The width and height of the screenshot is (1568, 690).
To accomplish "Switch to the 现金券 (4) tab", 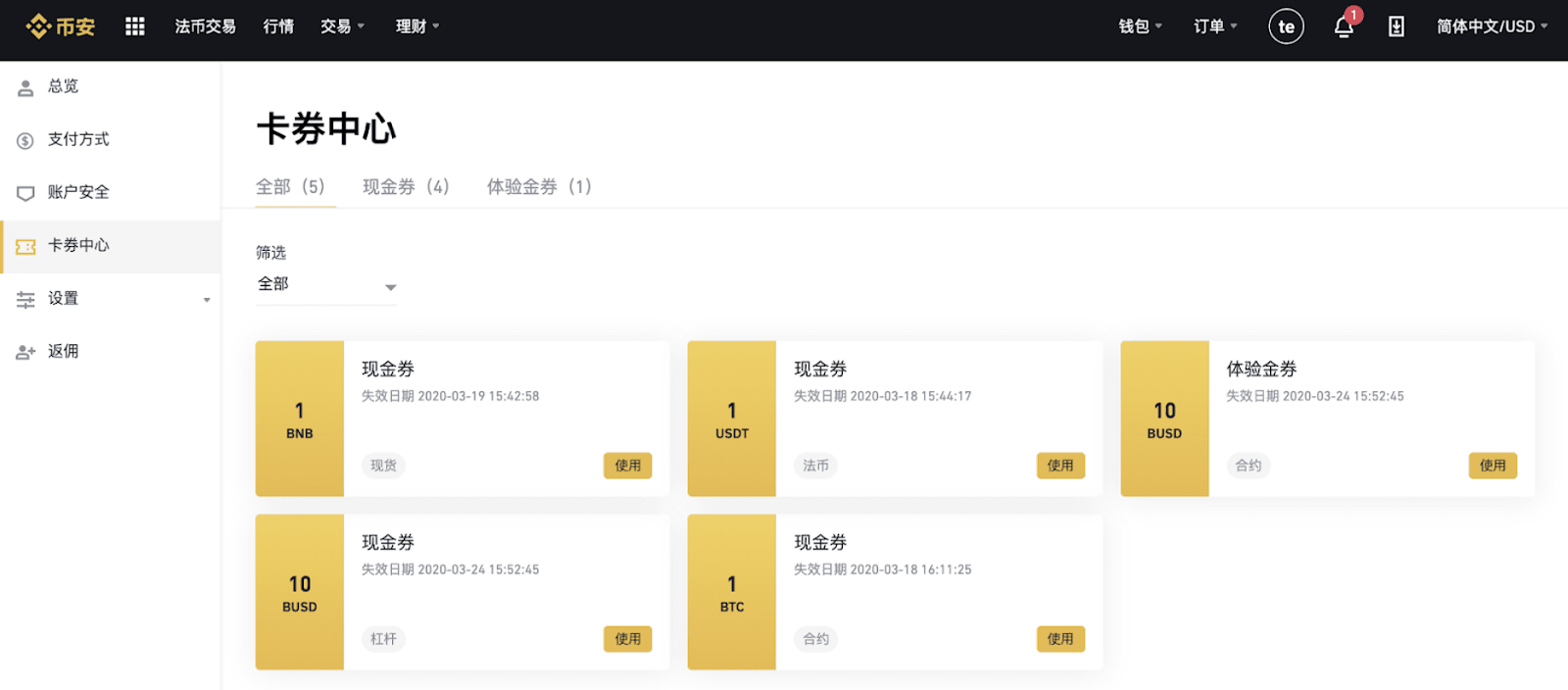I will pyautogui.click(x=406, y=186).
